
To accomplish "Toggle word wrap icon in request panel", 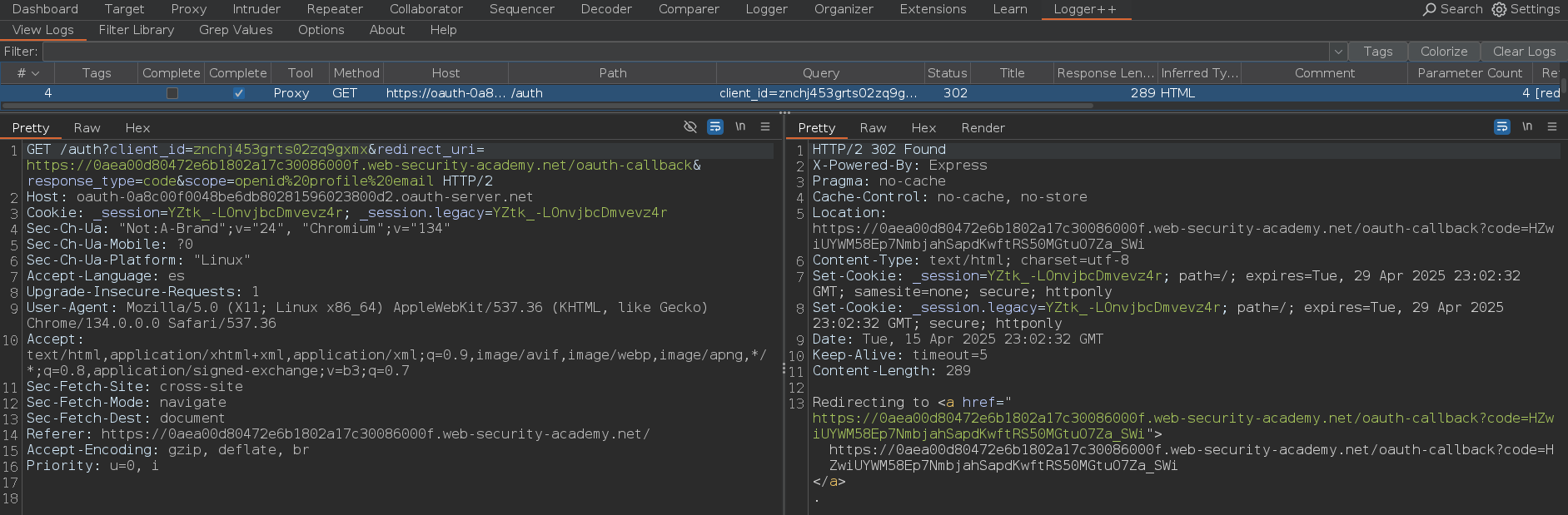I will click(714, 127).
